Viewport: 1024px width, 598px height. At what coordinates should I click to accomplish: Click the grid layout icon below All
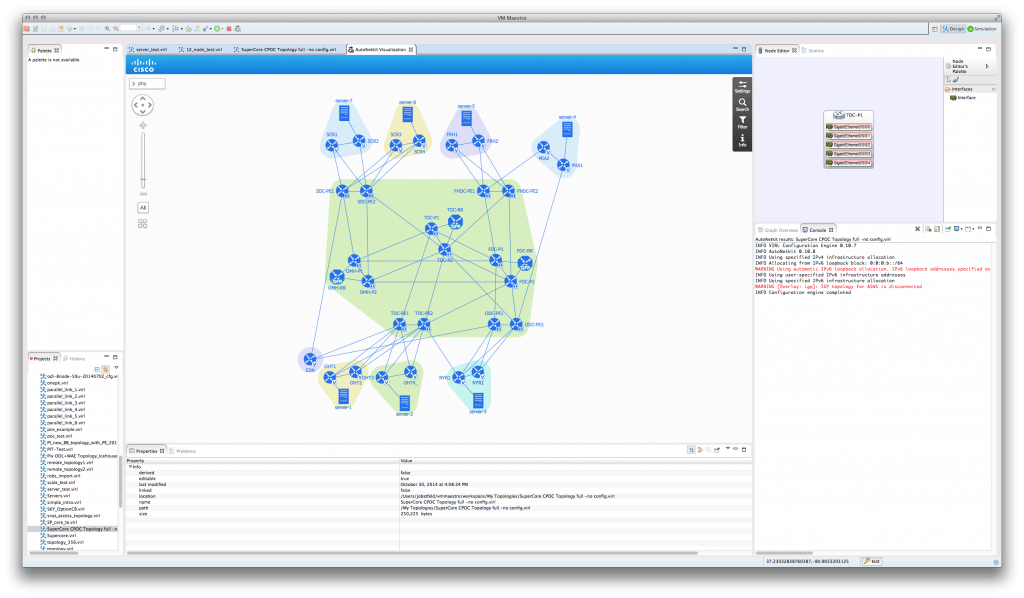click(143, 223)
